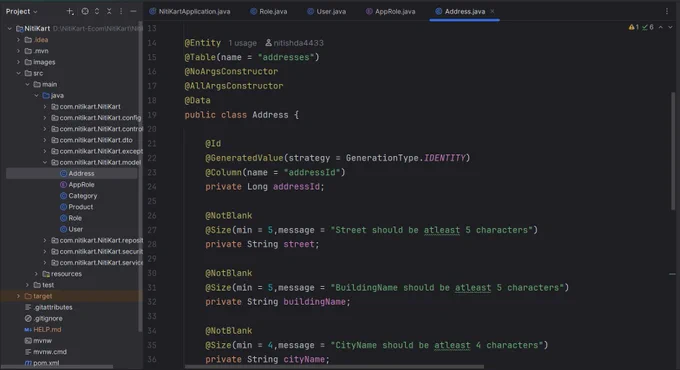Collapse the main folder

pyautogui.click(x=27, y=84)
